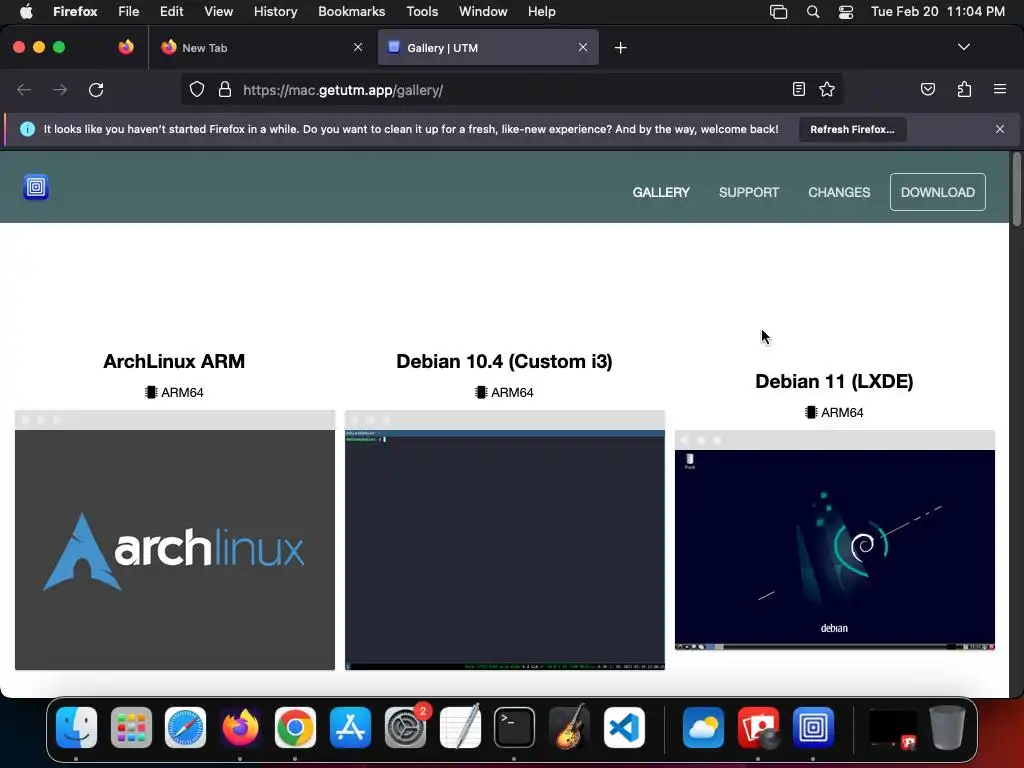Screen dimensions: 1024x768
Task: Click the Stage Manager icon in menu bar
Action: 778,12
